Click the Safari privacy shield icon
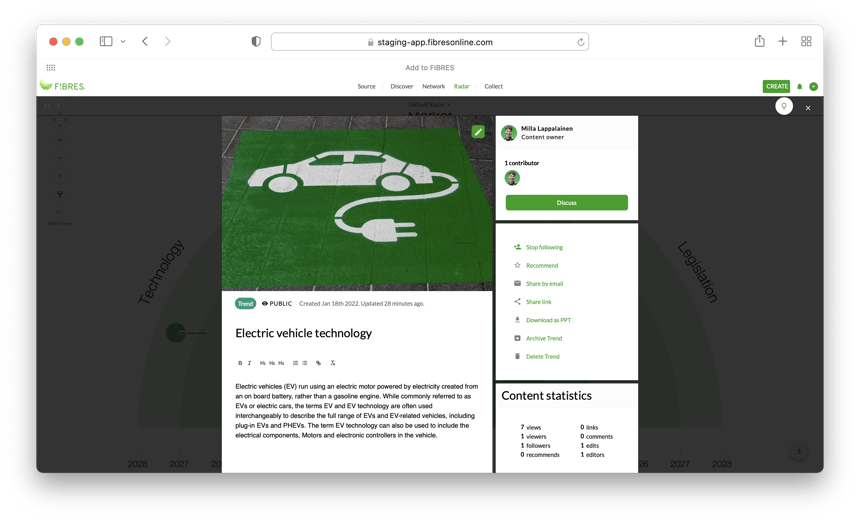The image size is (860, 521). (x=256, y=41)
